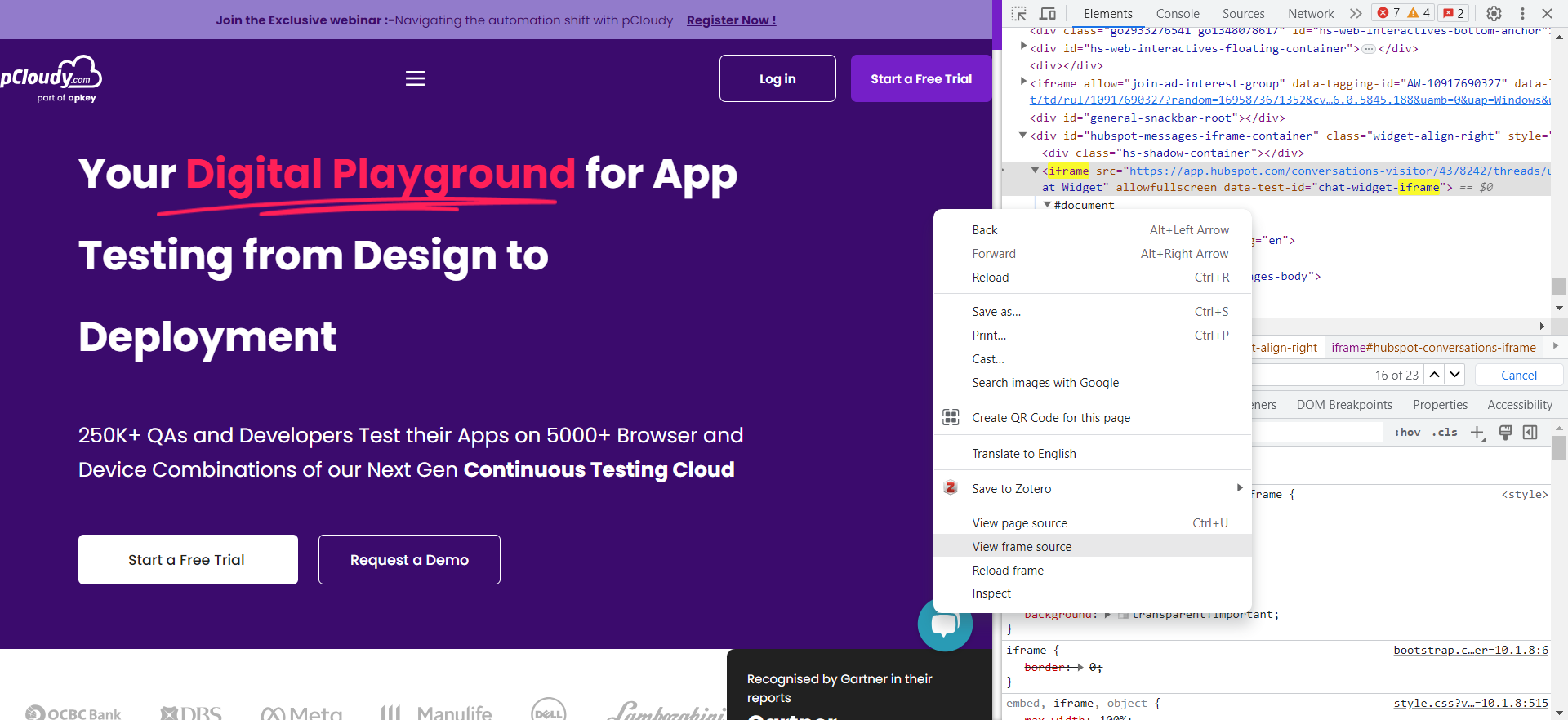Show more DevTools tabs via double chevron

[x=1356, y=13]
